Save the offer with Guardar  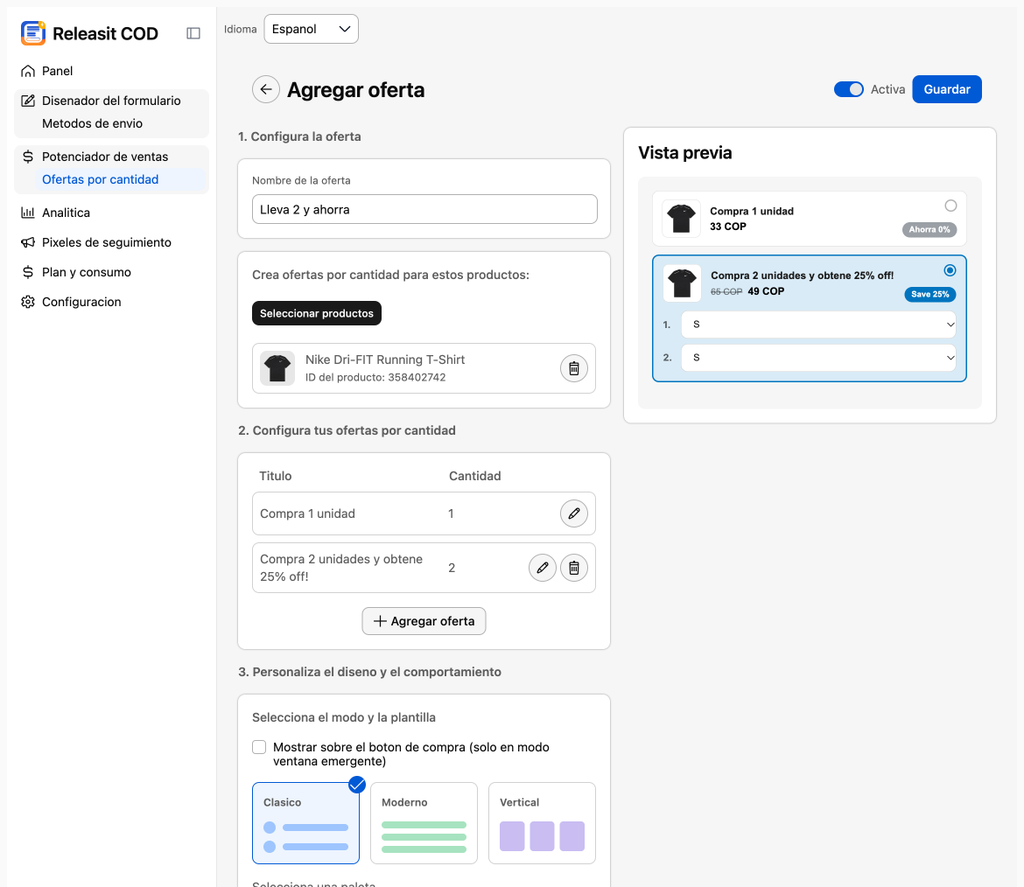(946, 89)
